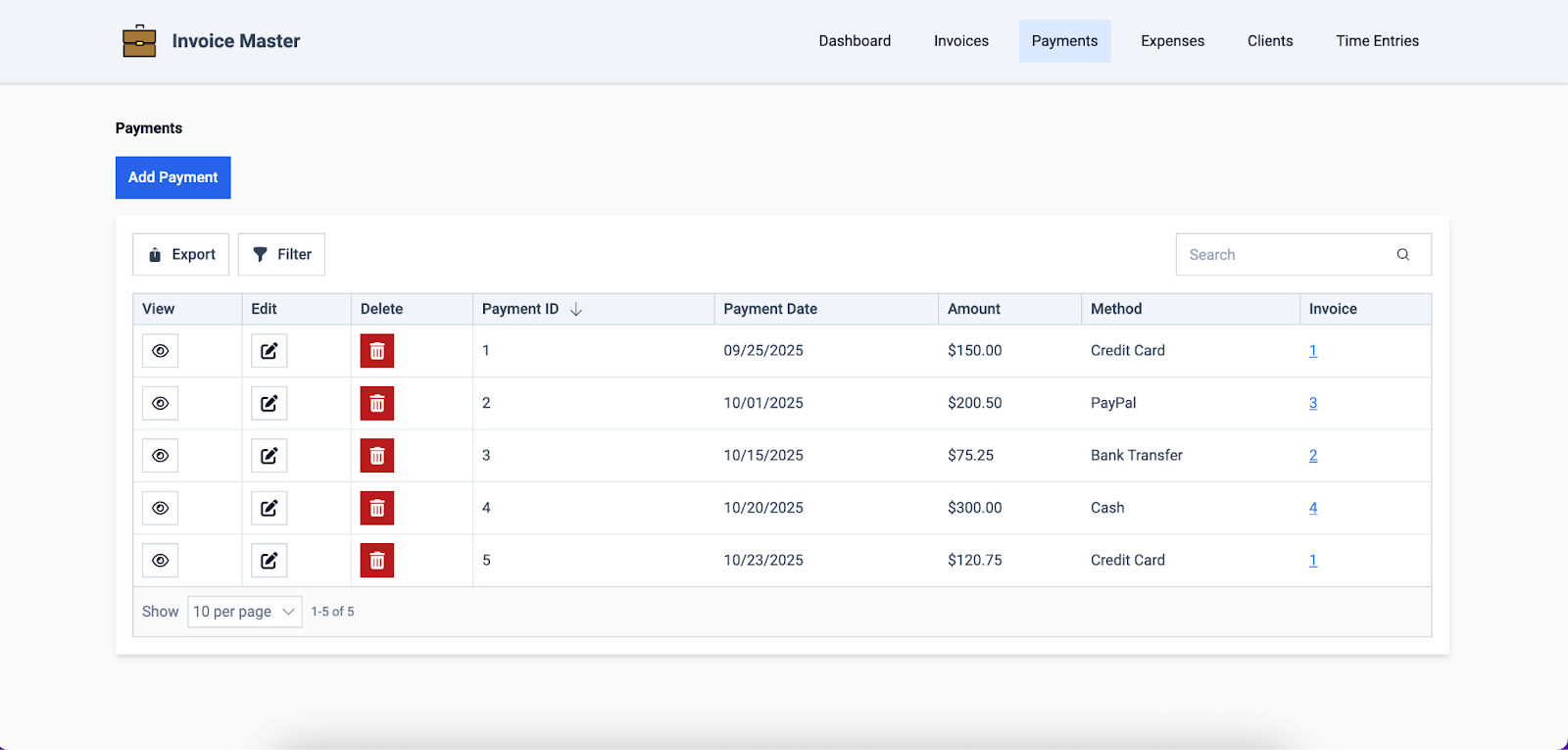
Task: Click the Export button
Action: pyautogui.click(x=181, y=255)
